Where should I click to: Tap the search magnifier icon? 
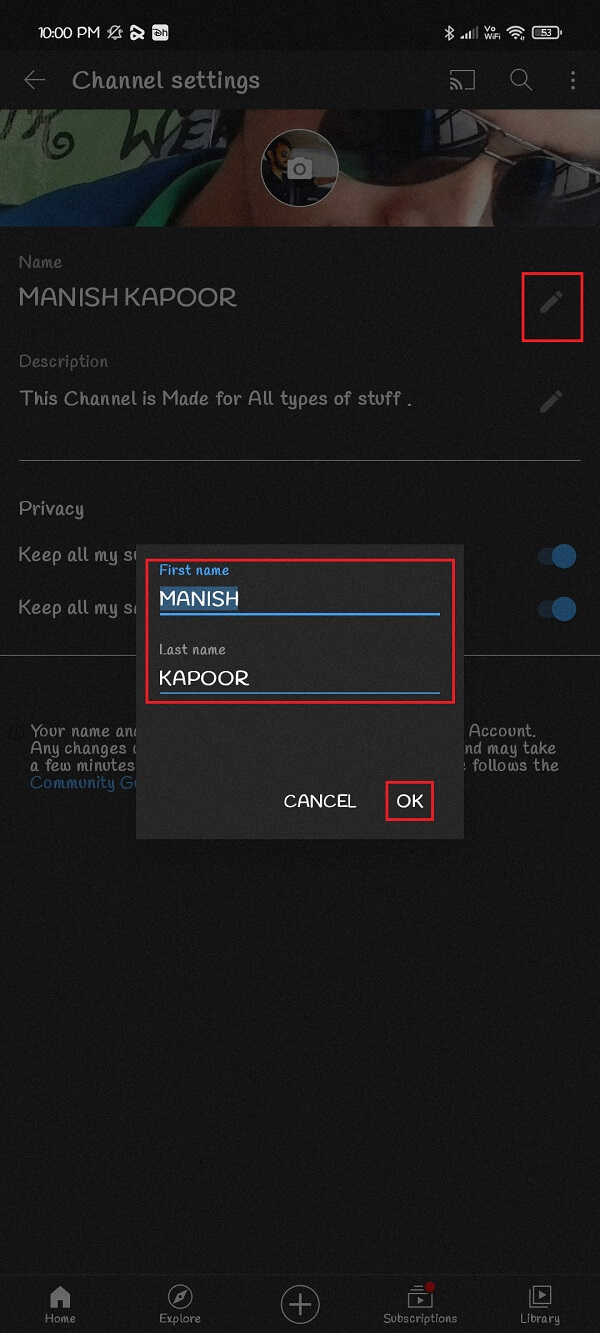pos(520,80)
